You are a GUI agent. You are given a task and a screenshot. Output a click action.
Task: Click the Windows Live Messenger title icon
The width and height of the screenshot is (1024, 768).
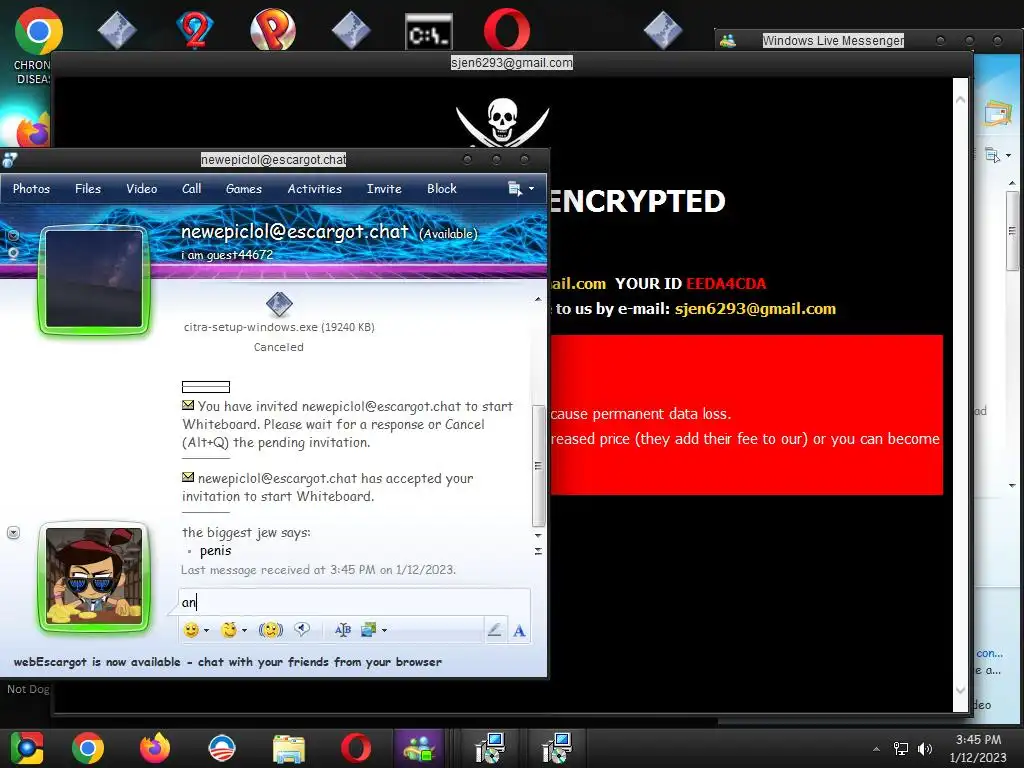click(x=728, y=40)
